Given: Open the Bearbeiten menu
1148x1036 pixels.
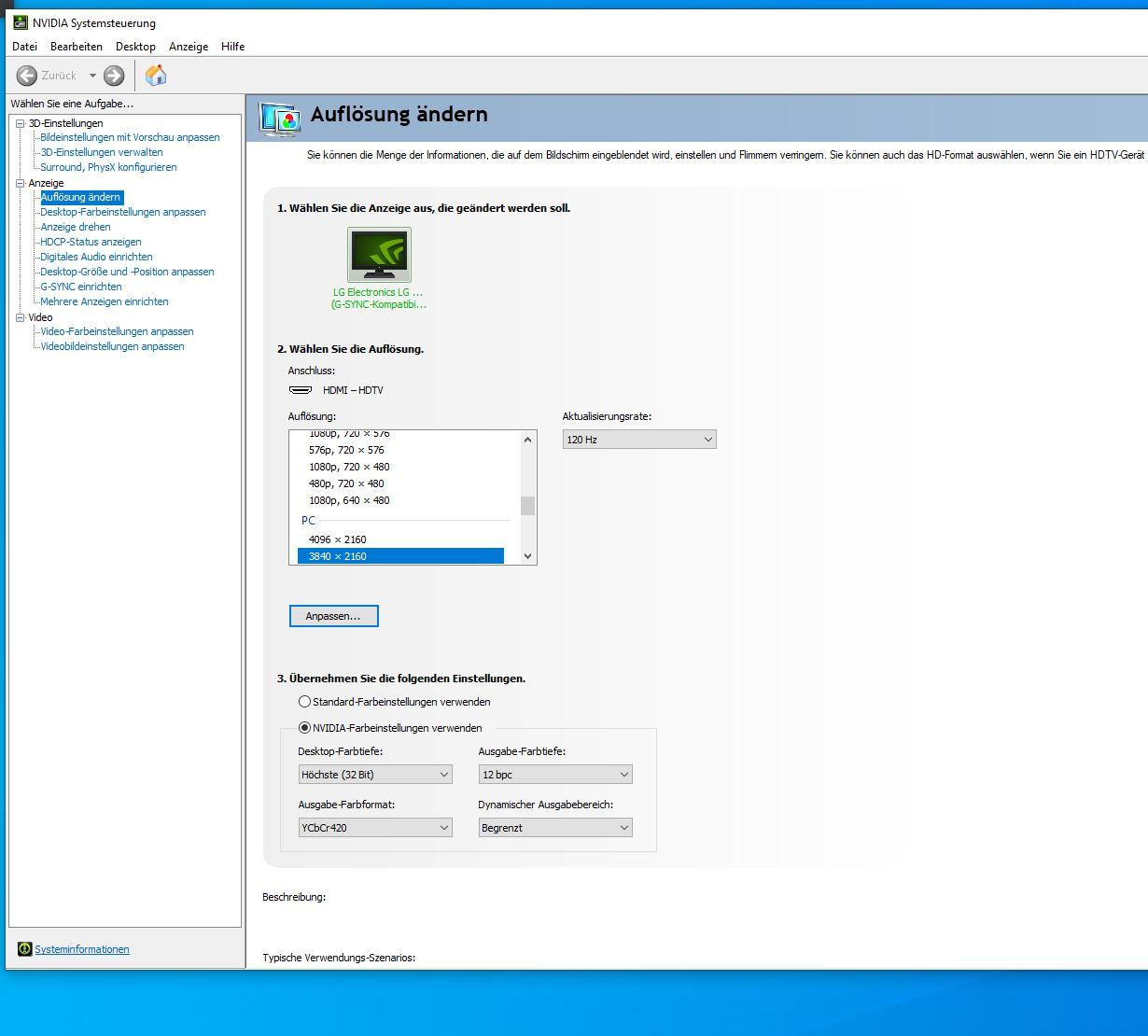Looking at the screenshot, I should [77, 46].
